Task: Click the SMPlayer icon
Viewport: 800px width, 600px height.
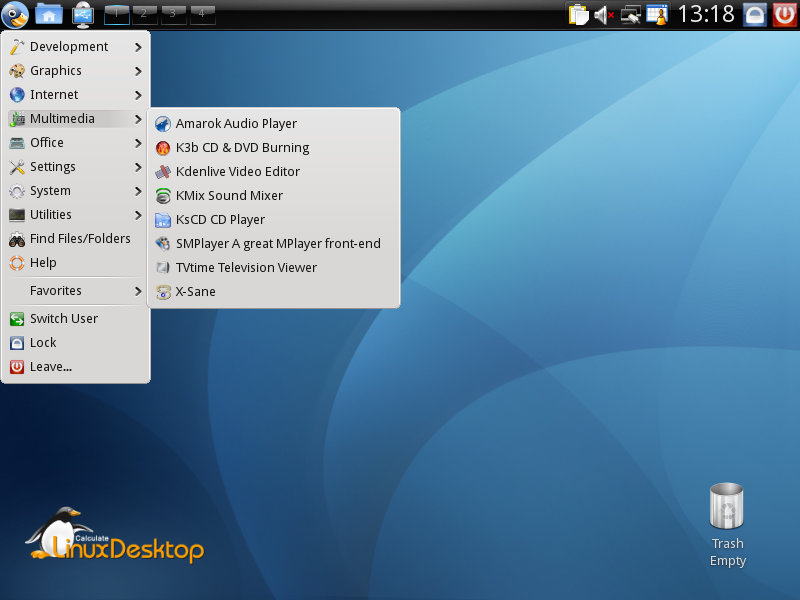Action: [x=163, y=244]
